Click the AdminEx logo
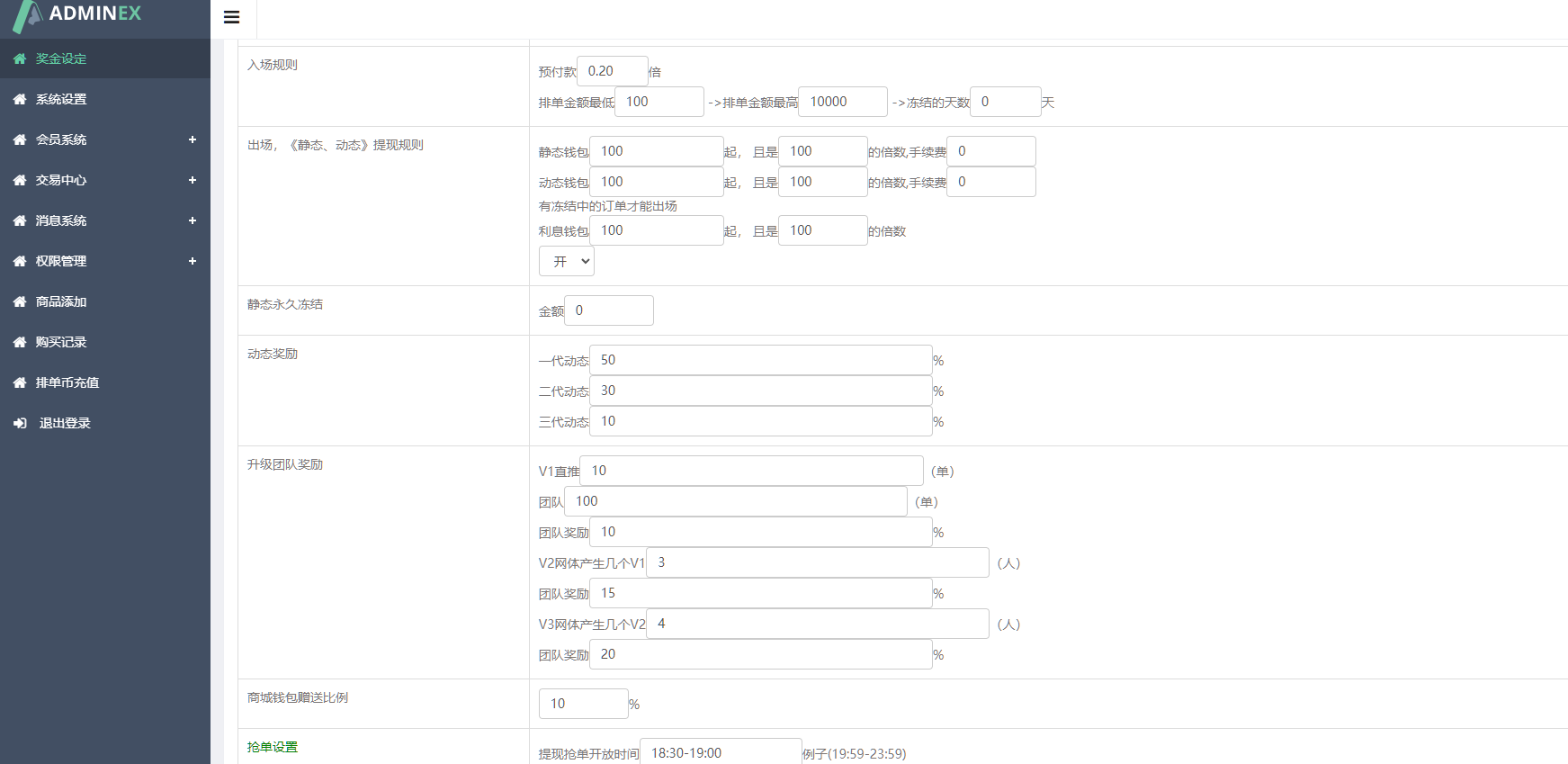 click(x=79, y=14)
